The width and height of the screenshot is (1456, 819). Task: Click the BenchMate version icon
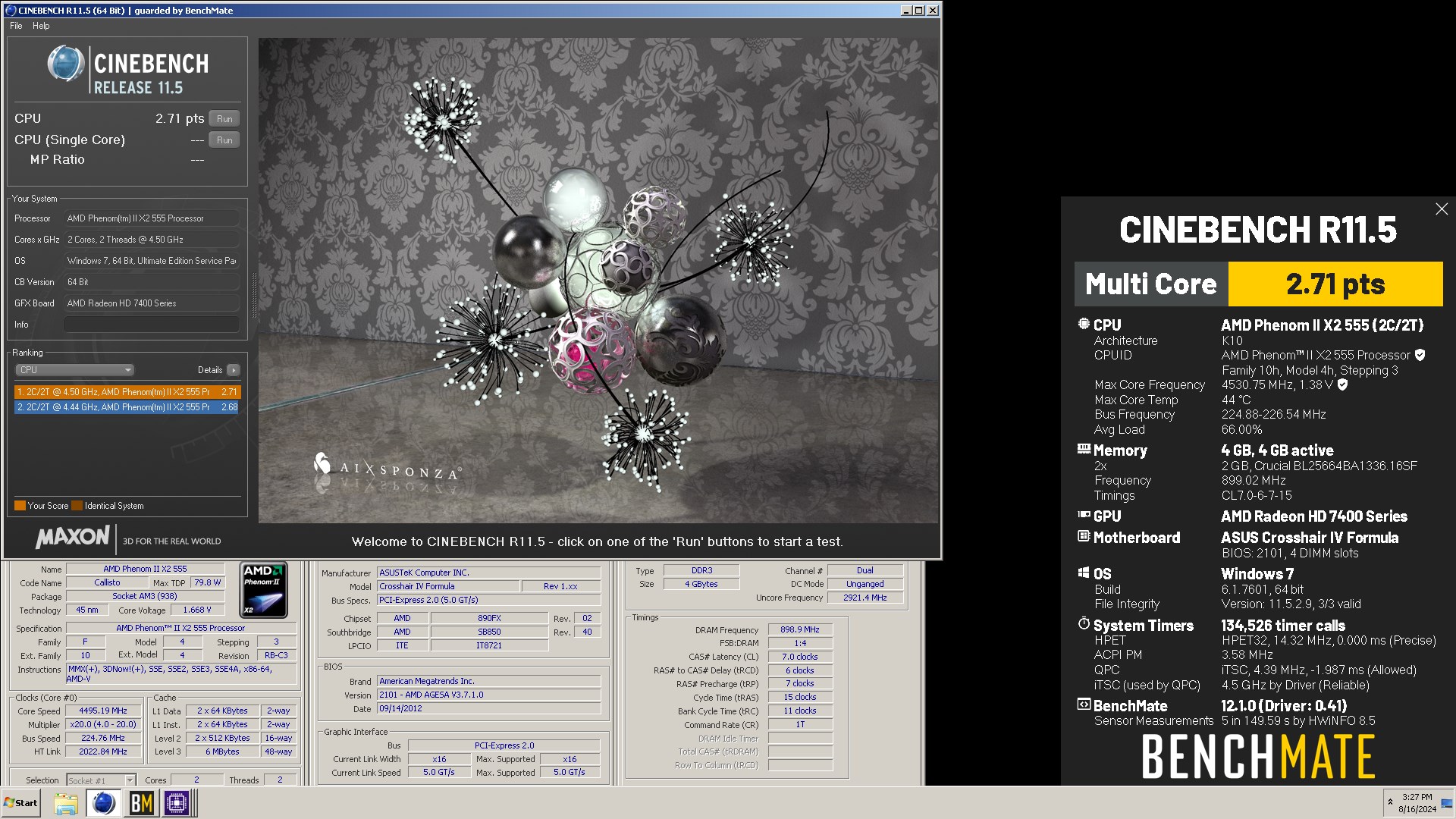click(1084, 704)
